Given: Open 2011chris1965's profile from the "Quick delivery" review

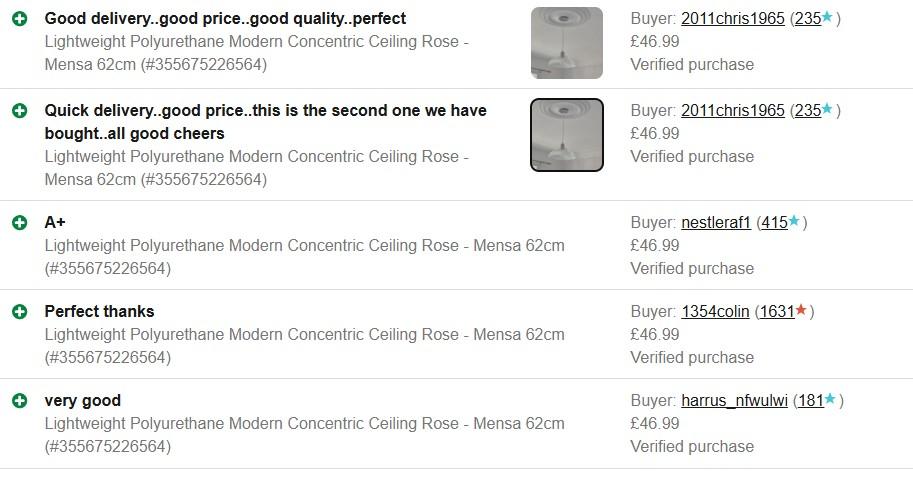Looking at the screenshot, I should (732, 111).
